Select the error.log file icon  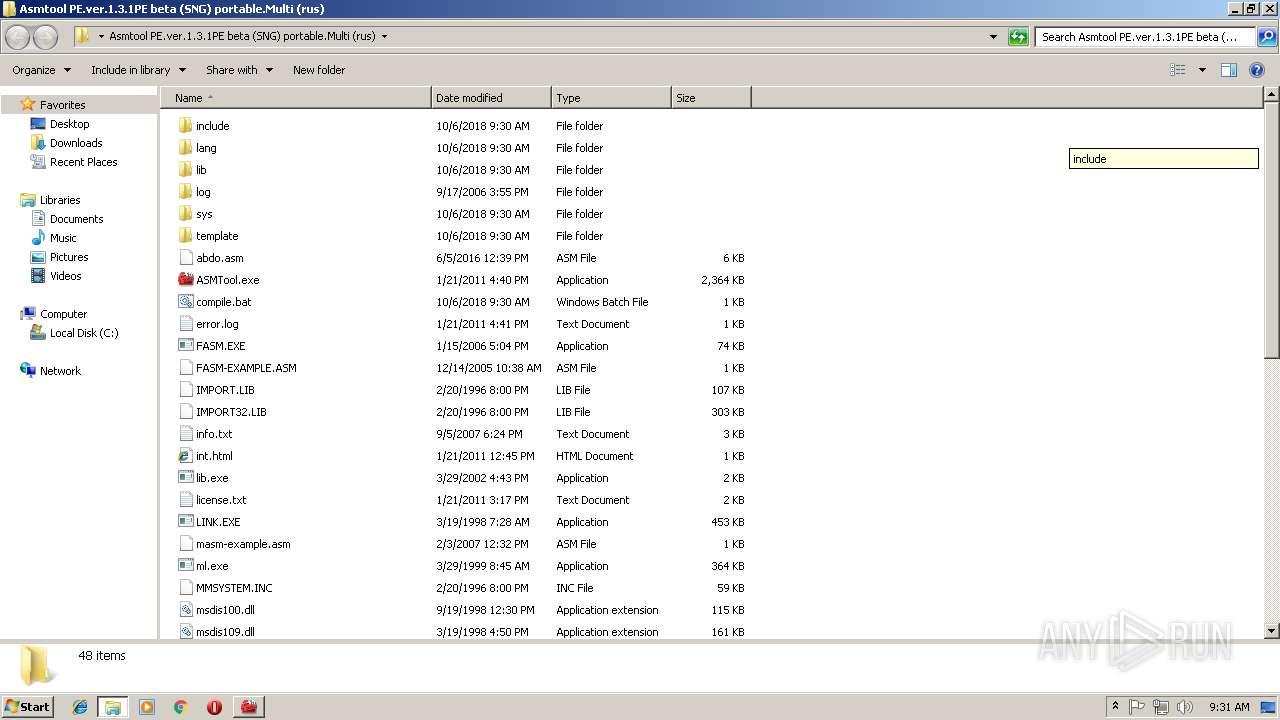pyautogui.click(x=185, y=324)
